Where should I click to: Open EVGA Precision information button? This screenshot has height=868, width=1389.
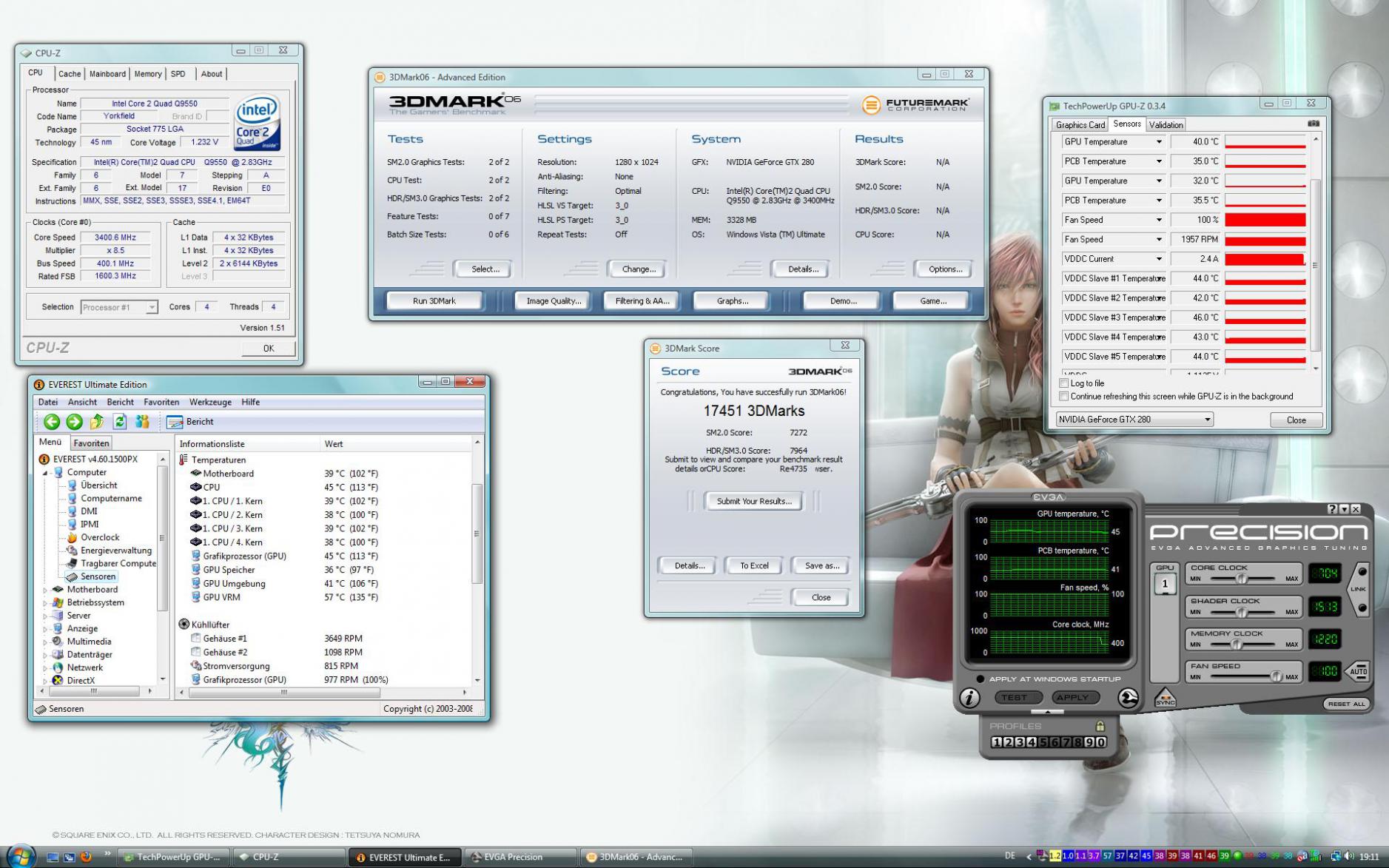click(969, 697)
